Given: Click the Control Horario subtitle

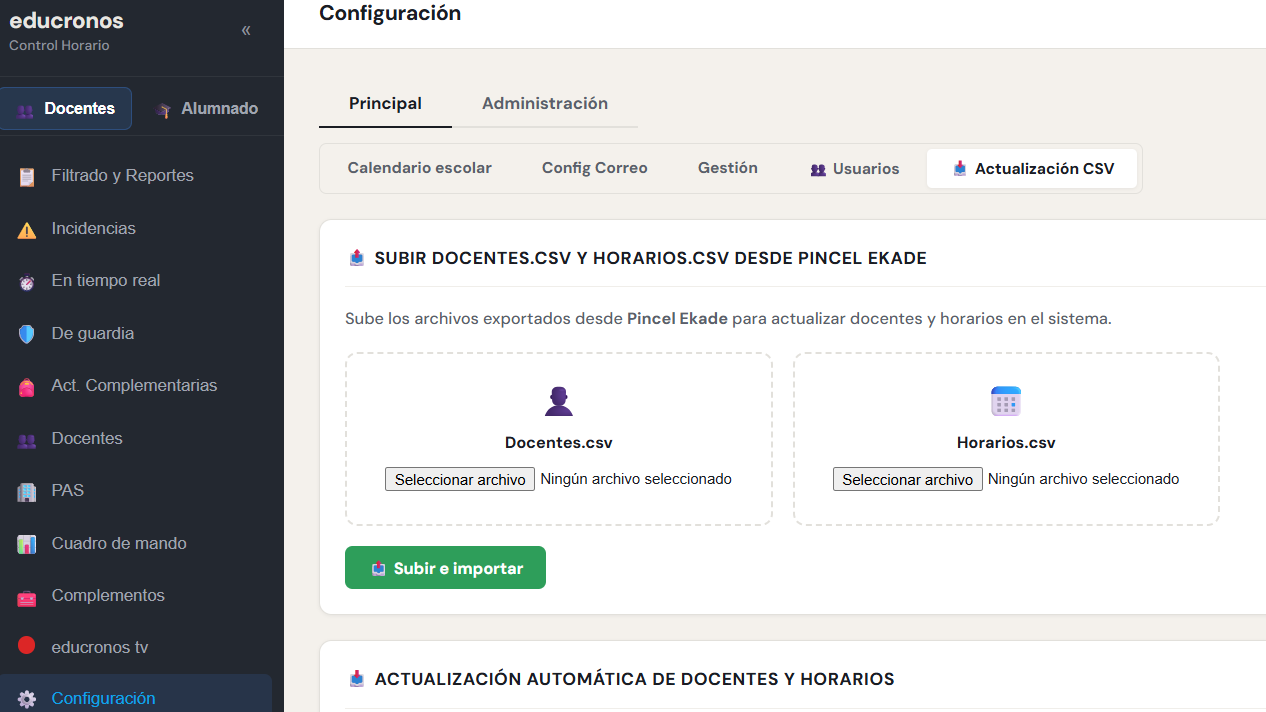Looking at the screenshot, I should 59,46.
